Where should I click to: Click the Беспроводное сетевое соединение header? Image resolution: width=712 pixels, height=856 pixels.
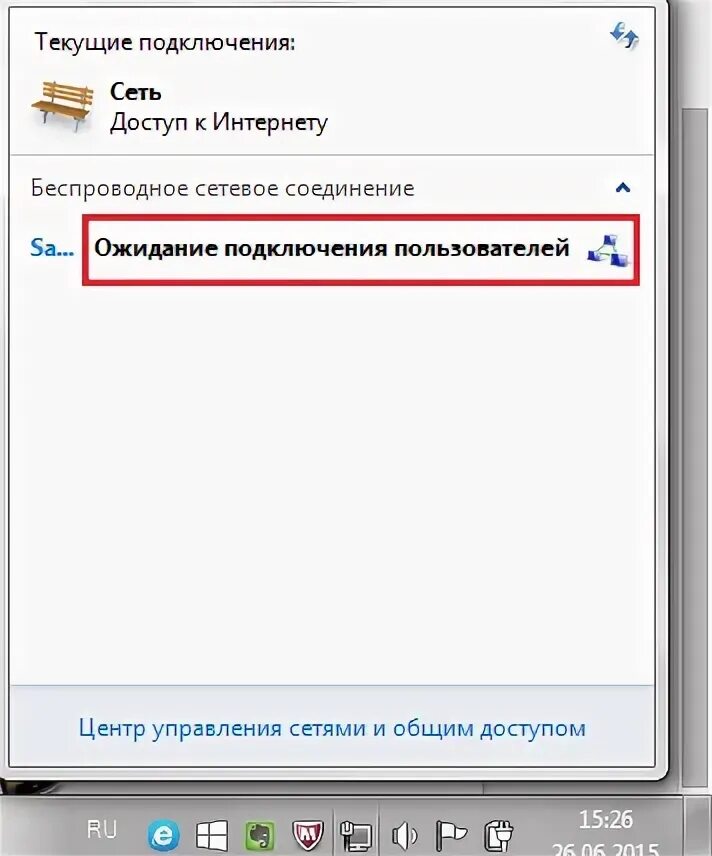(223, 188)
